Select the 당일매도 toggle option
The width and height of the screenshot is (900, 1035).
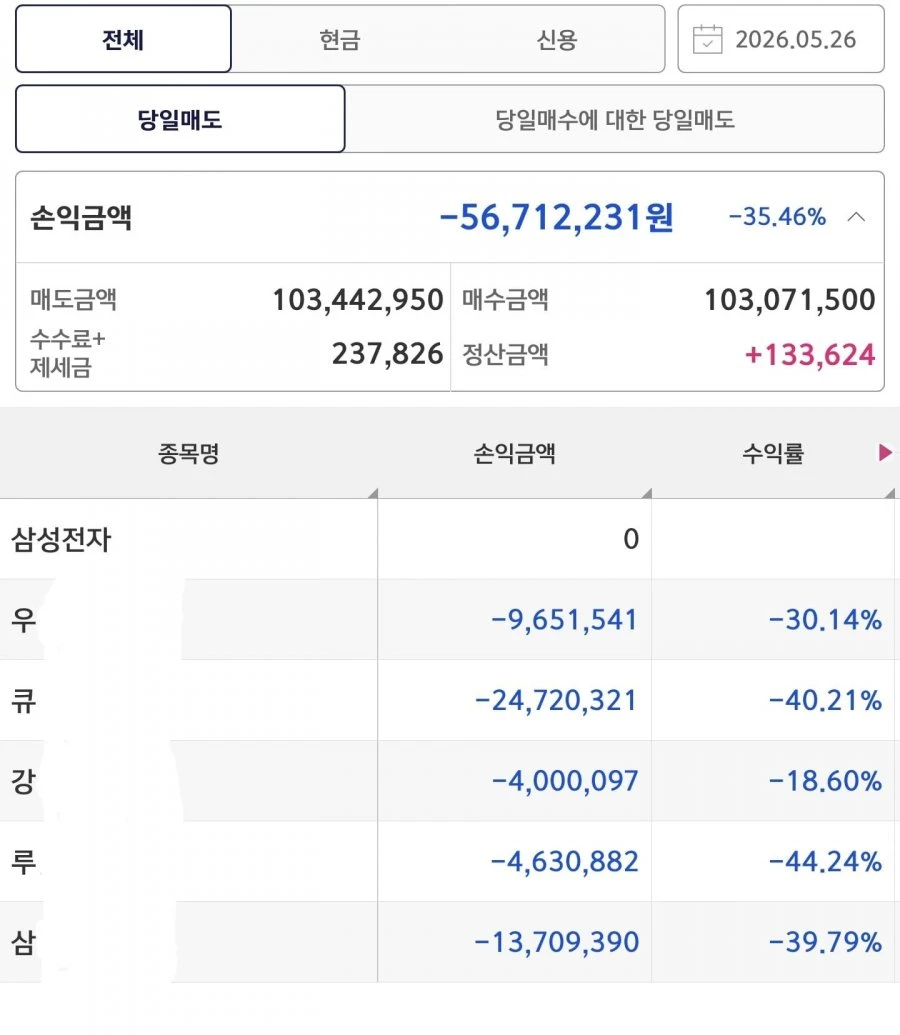pyautogui.click(x=180, y=119)
